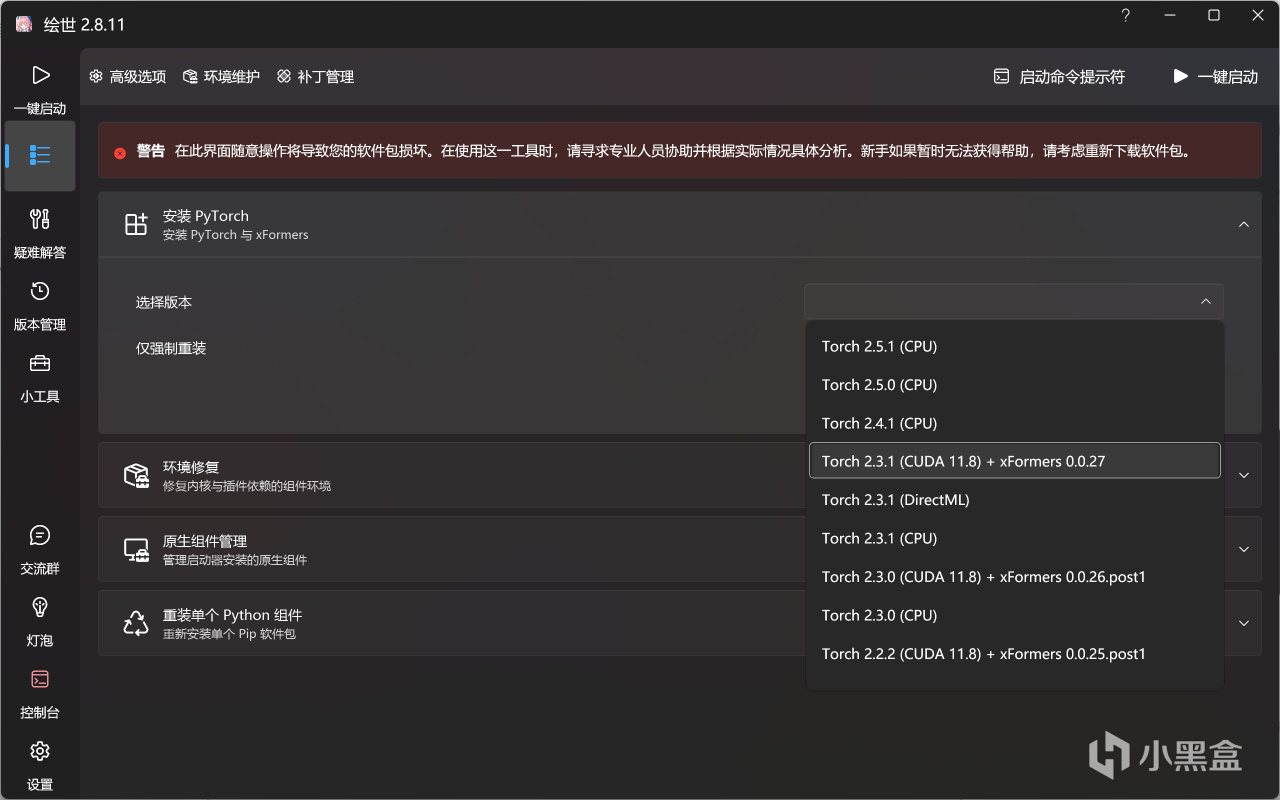Switch to 环境维护 tab
Image resolution: width=1280 pixels, height=800 pixels.
(221, 77)
